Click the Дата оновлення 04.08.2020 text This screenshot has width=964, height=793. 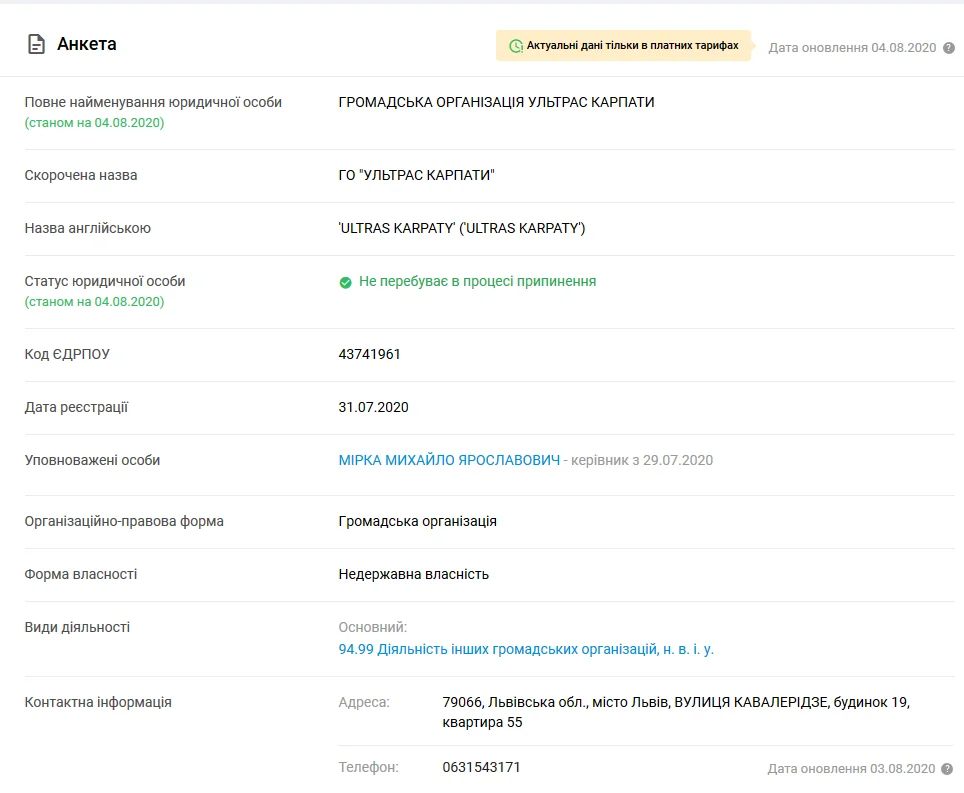tap(851, 47)
